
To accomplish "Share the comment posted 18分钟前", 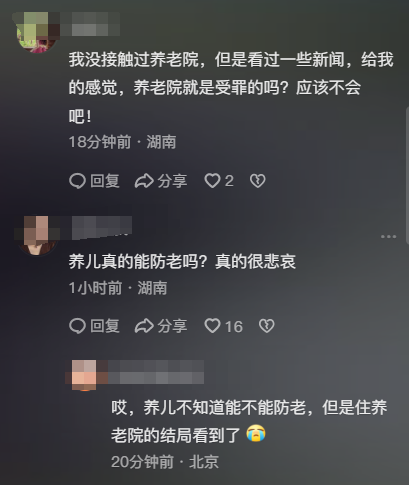I will [x=161, y=181].
